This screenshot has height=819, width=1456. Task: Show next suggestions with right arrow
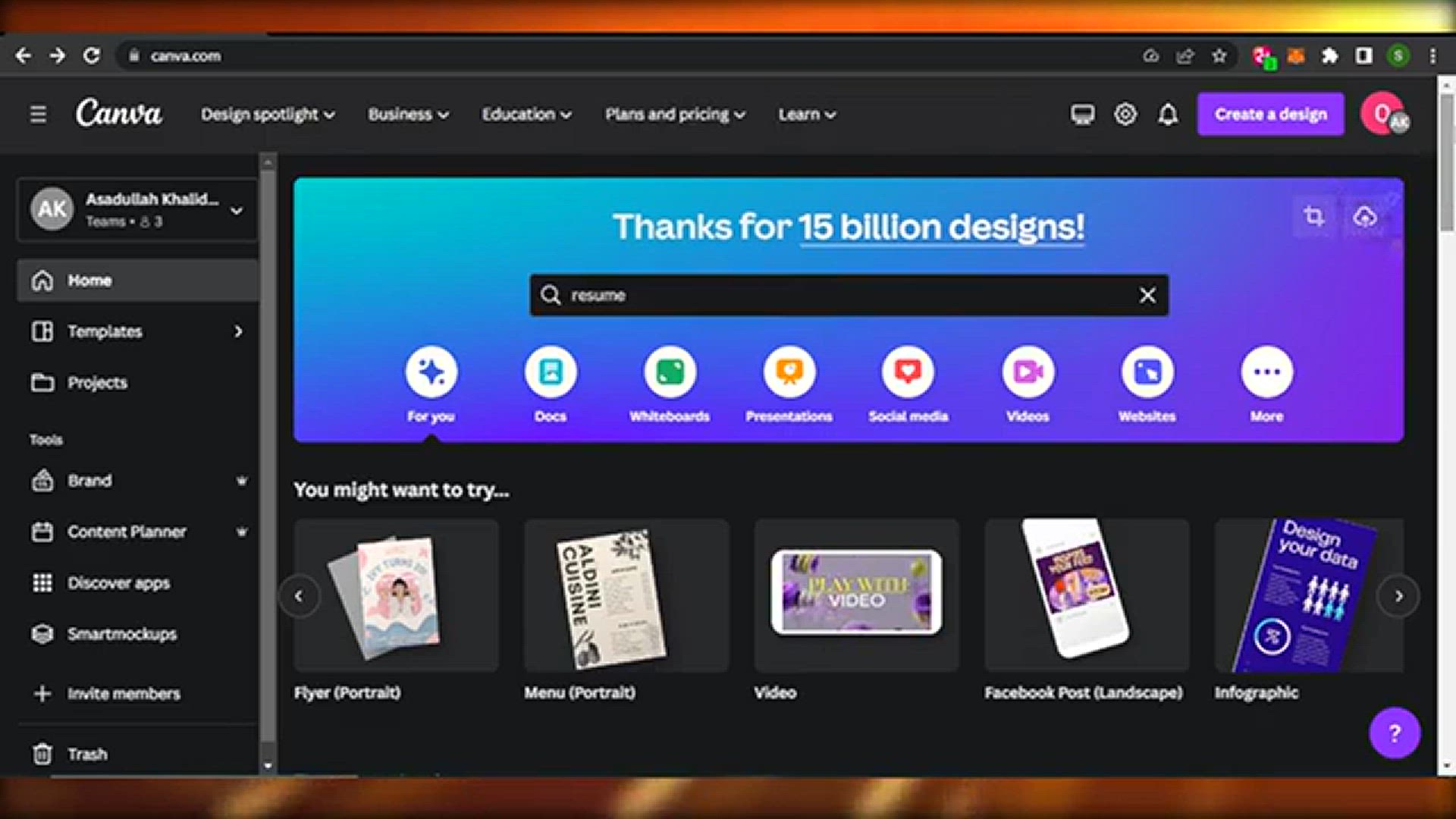tap(1398, 596)
